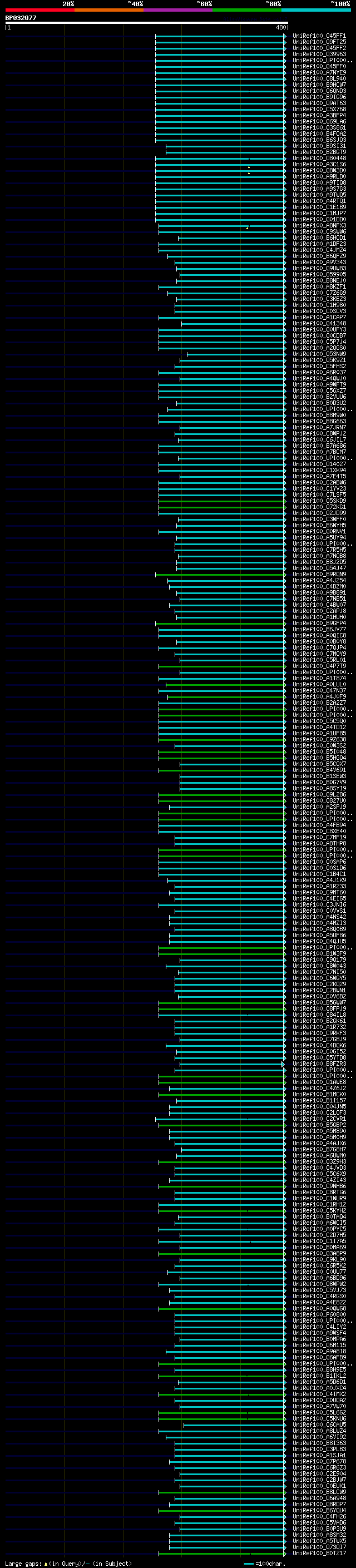
Task: Select hit label UniRef100_C9SWW6
Action: [319, 231]
